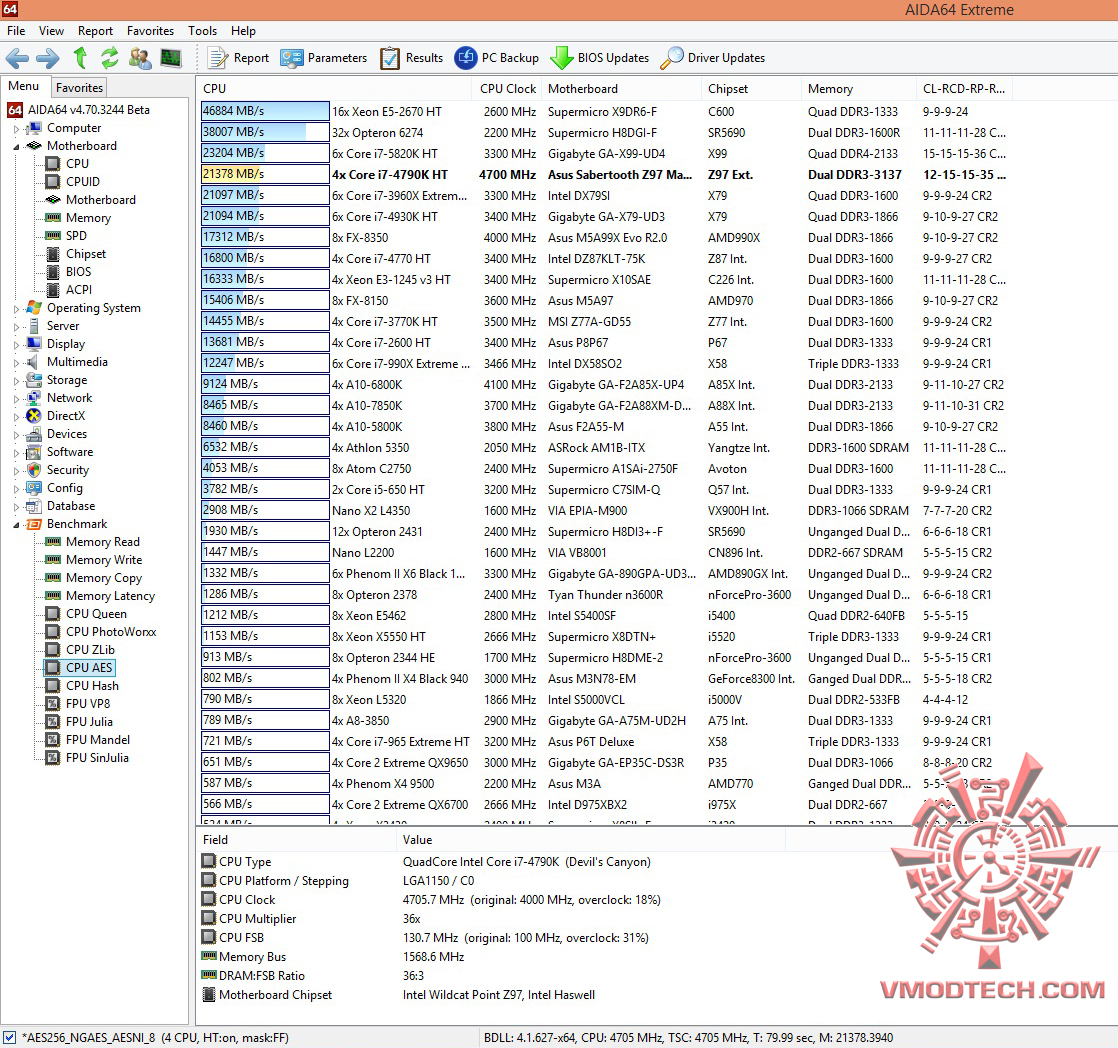The width and height of the screenshot is (1118, 1048).
Task: Sort by the CPU Clock column header
Action: (x=507, y=88)
